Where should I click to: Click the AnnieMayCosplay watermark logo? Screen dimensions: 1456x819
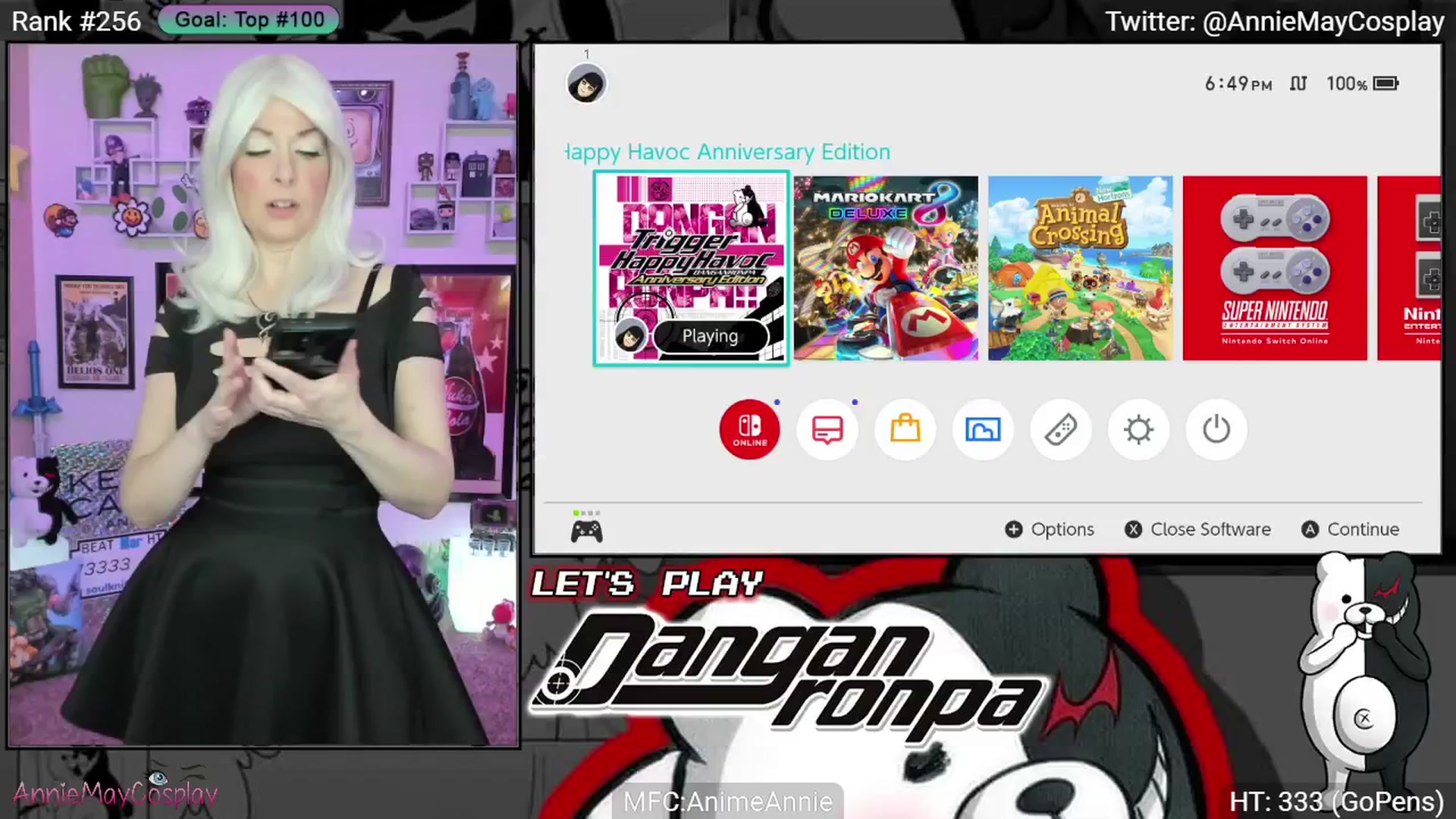(115, 792)
